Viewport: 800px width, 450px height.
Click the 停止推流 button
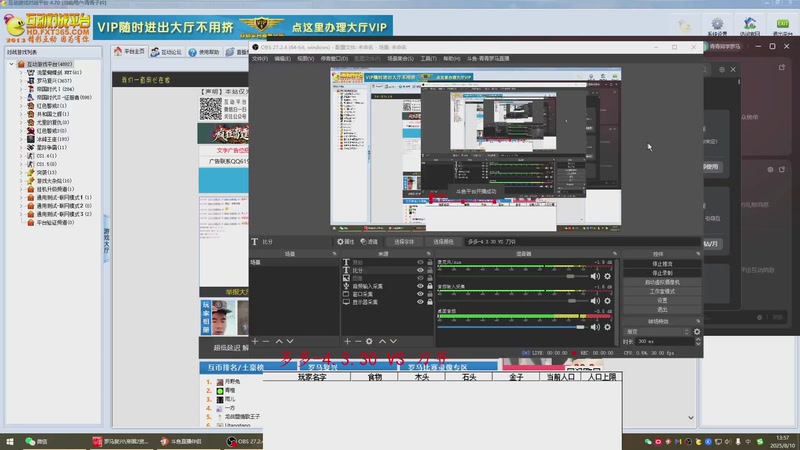(662, 264)
